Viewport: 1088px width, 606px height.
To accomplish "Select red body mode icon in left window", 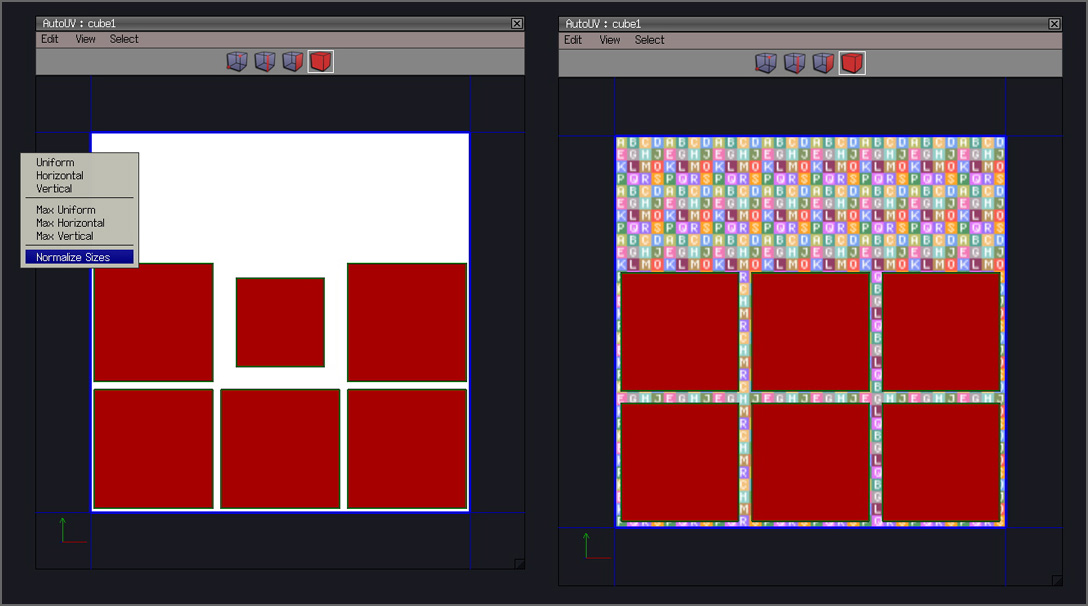I will (x=321, y=62).
